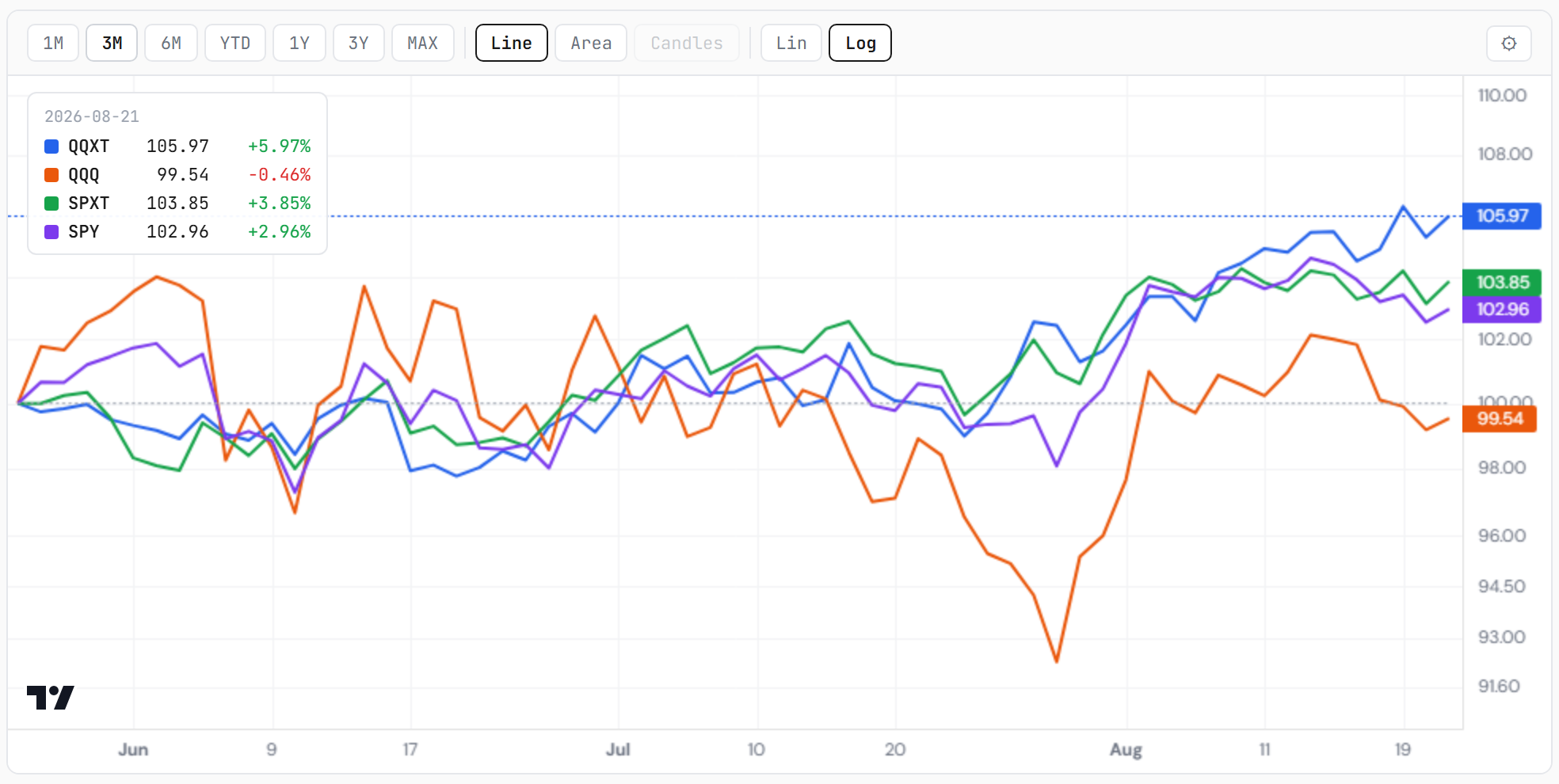Viewport: 1559px width, 784px height.
Task: Click the 10 date on time axis
Action: click(x=757, y=750)
